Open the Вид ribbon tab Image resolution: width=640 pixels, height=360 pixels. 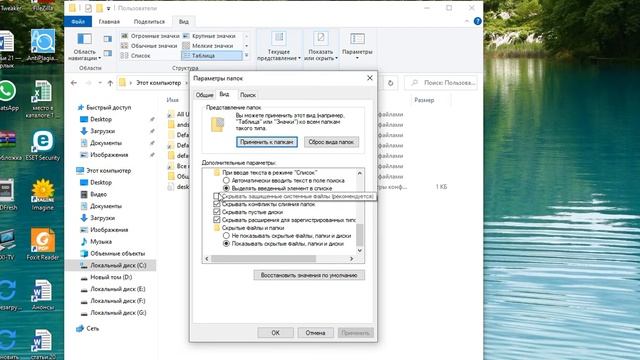coord(184,22)
